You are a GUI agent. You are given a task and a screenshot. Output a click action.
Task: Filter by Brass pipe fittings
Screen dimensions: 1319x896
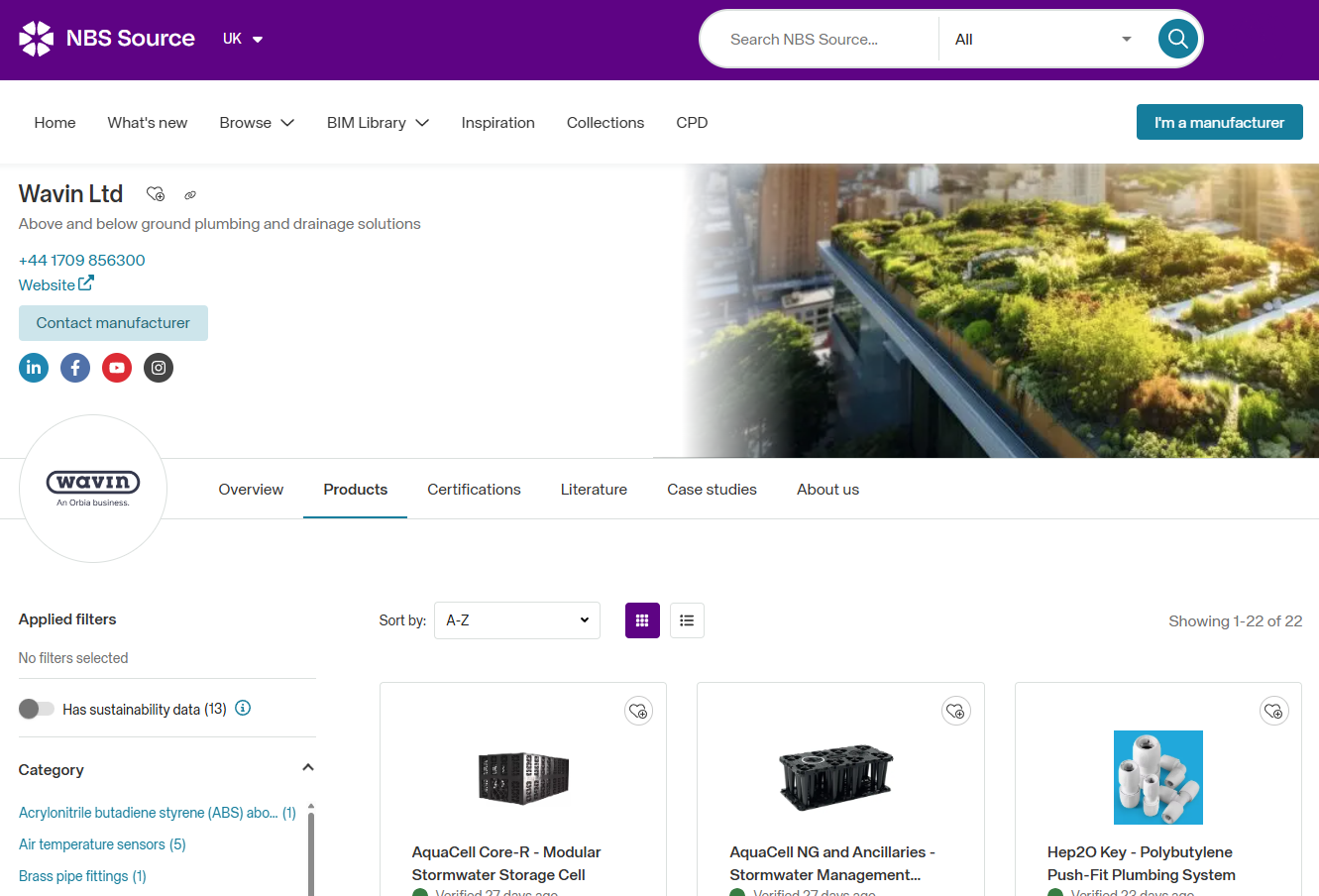[x=82, y=876]
